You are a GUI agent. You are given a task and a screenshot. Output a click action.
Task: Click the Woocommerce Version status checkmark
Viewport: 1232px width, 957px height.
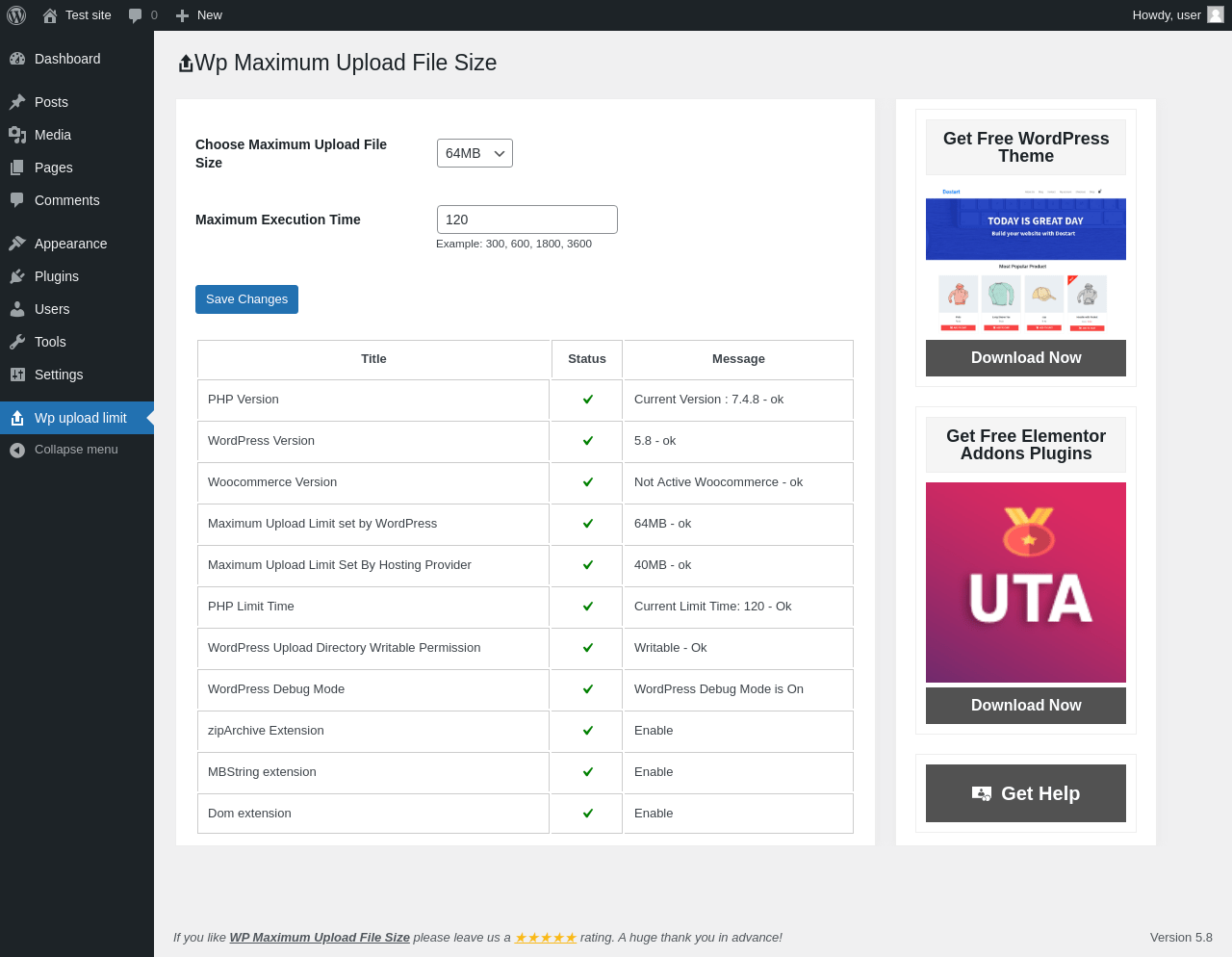588,482
